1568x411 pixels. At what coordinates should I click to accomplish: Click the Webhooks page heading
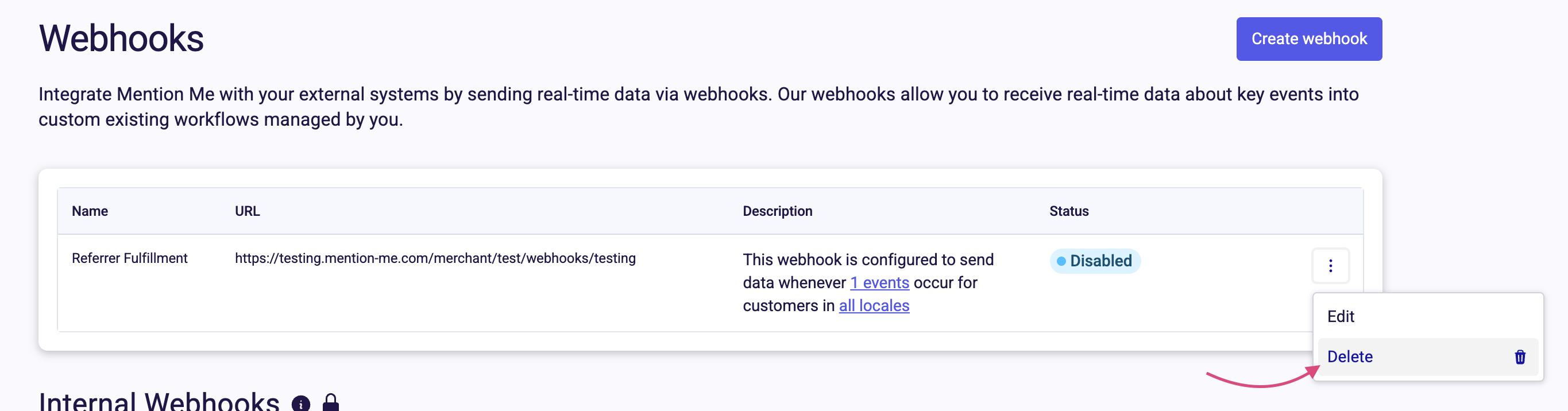click(121, 38)
